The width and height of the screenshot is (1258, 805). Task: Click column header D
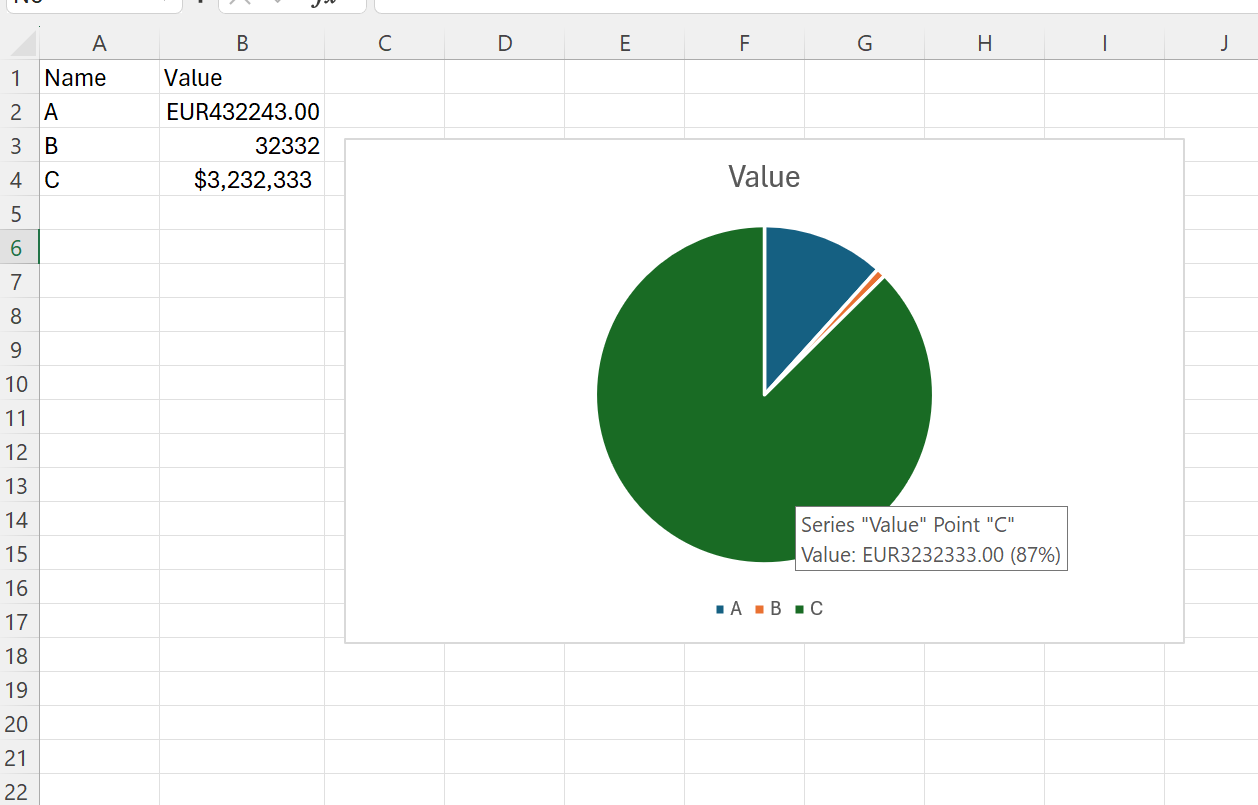point(504,43)
